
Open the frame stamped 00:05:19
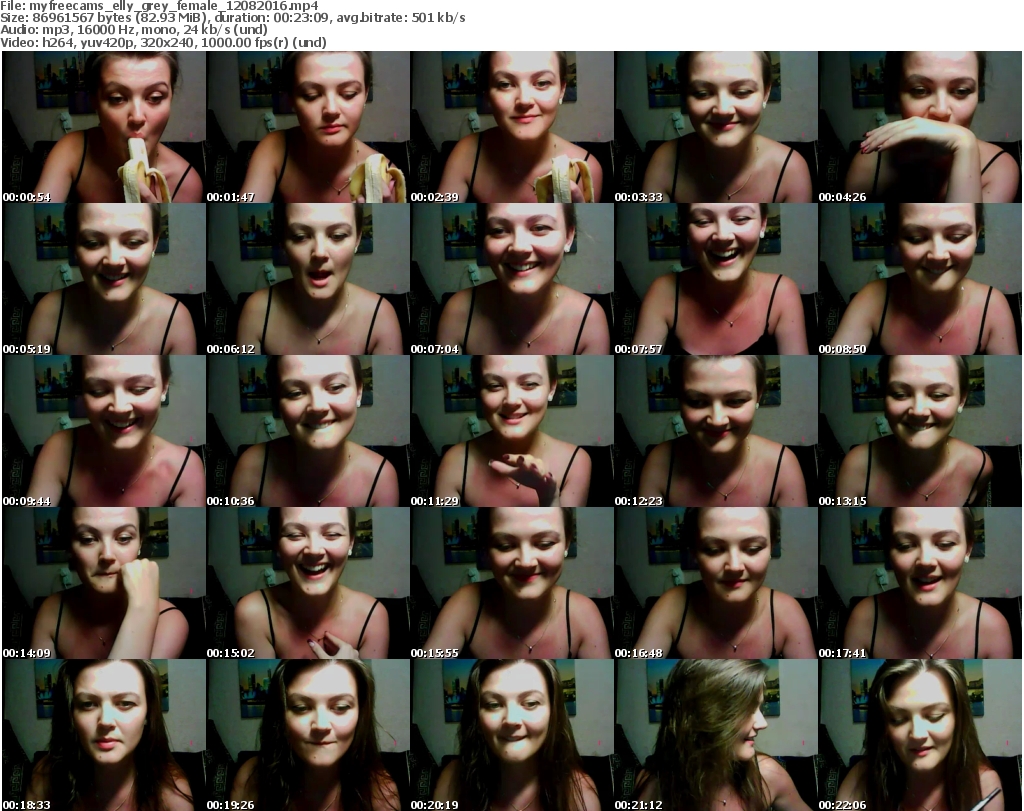[104, 279]
